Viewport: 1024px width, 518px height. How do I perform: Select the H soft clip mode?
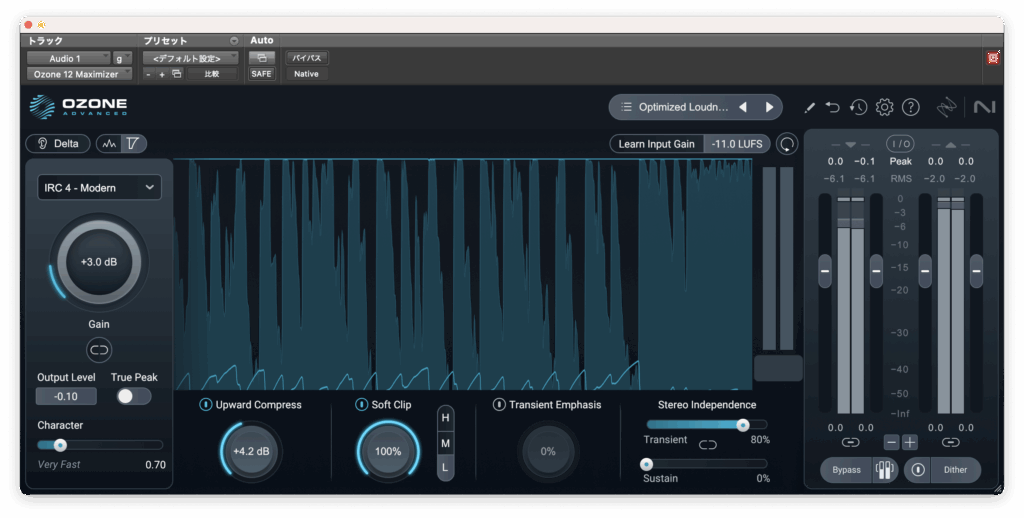point(445,417)
